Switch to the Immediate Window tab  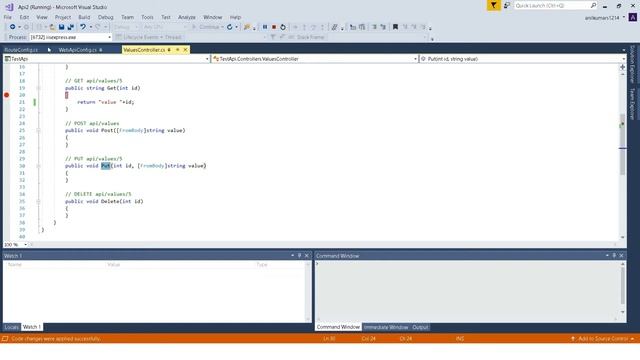(386, 327)
